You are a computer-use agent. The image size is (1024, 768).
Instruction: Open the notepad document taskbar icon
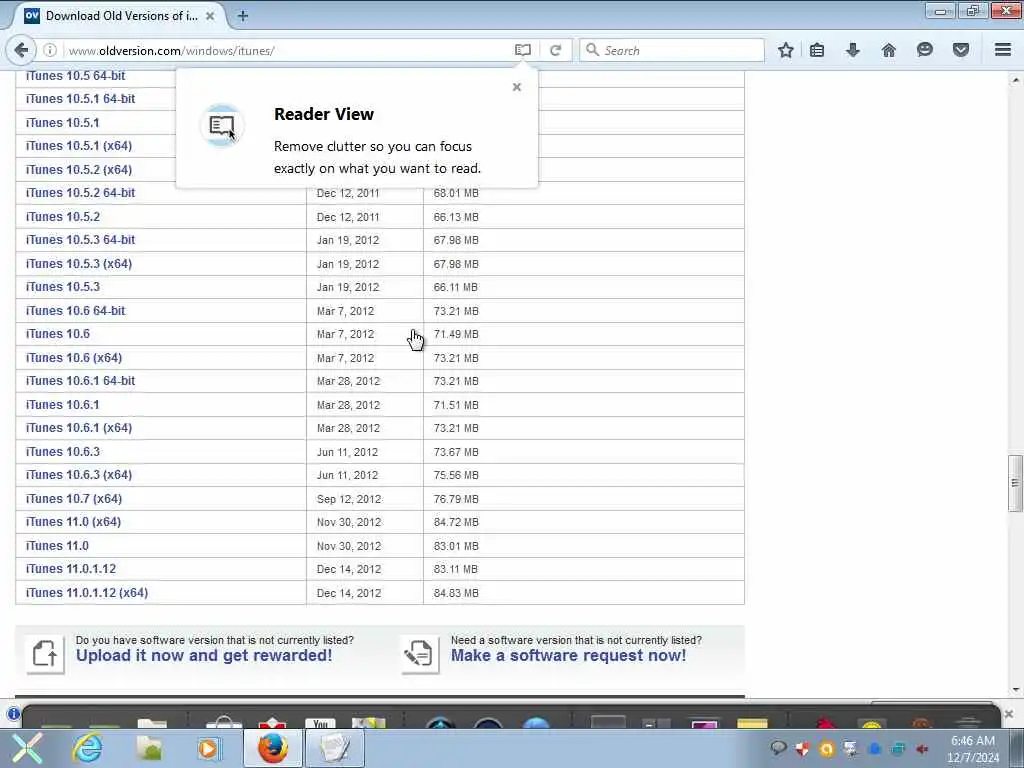click(334, 748)
